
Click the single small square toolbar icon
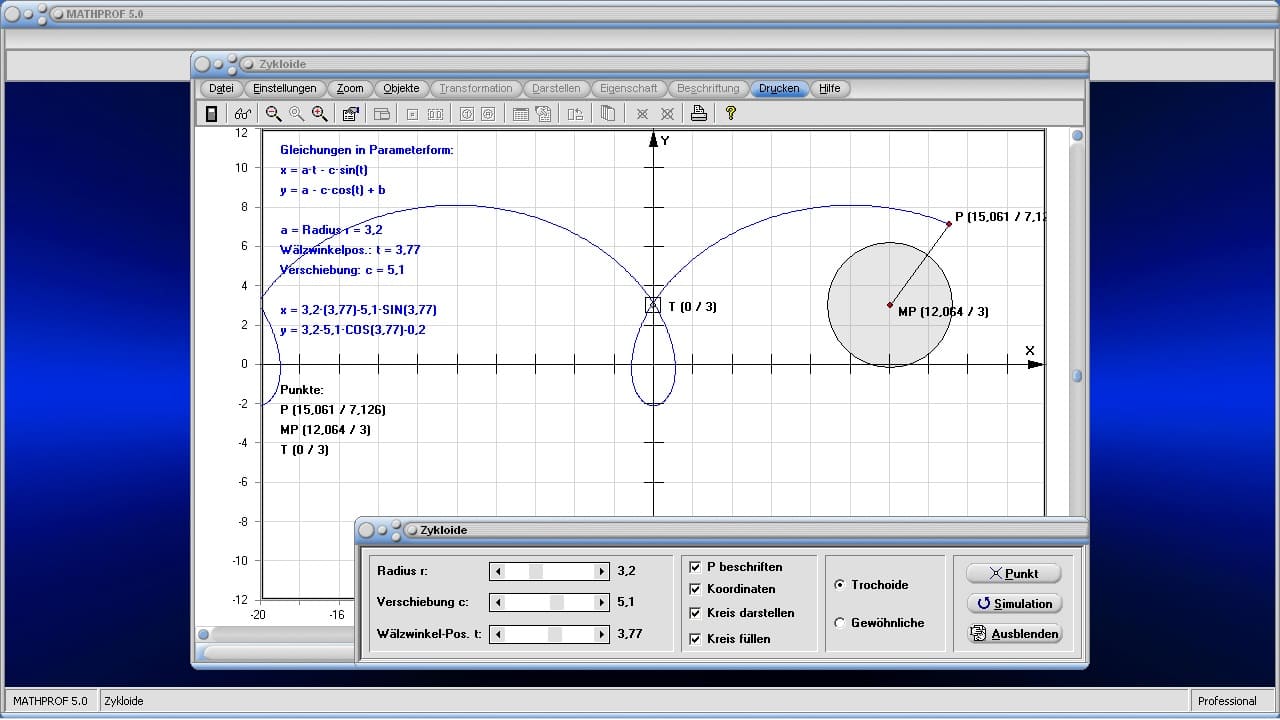click(412, 114)
